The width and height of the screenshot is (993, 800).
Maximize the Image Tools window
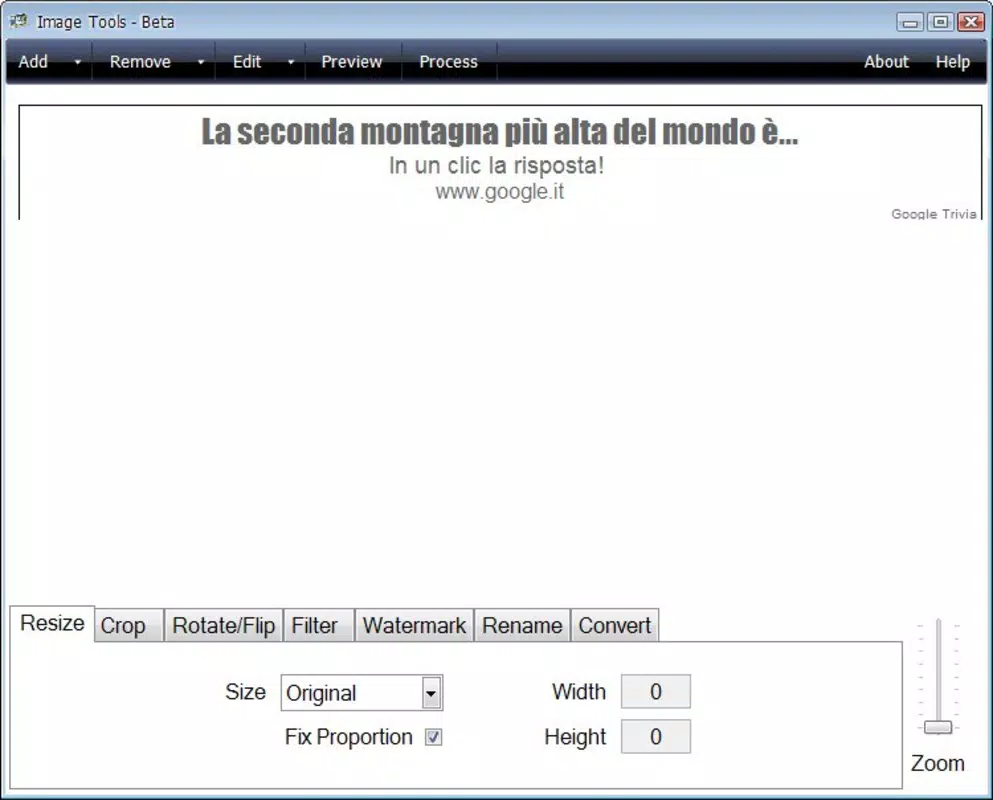(x=940, y=22)
